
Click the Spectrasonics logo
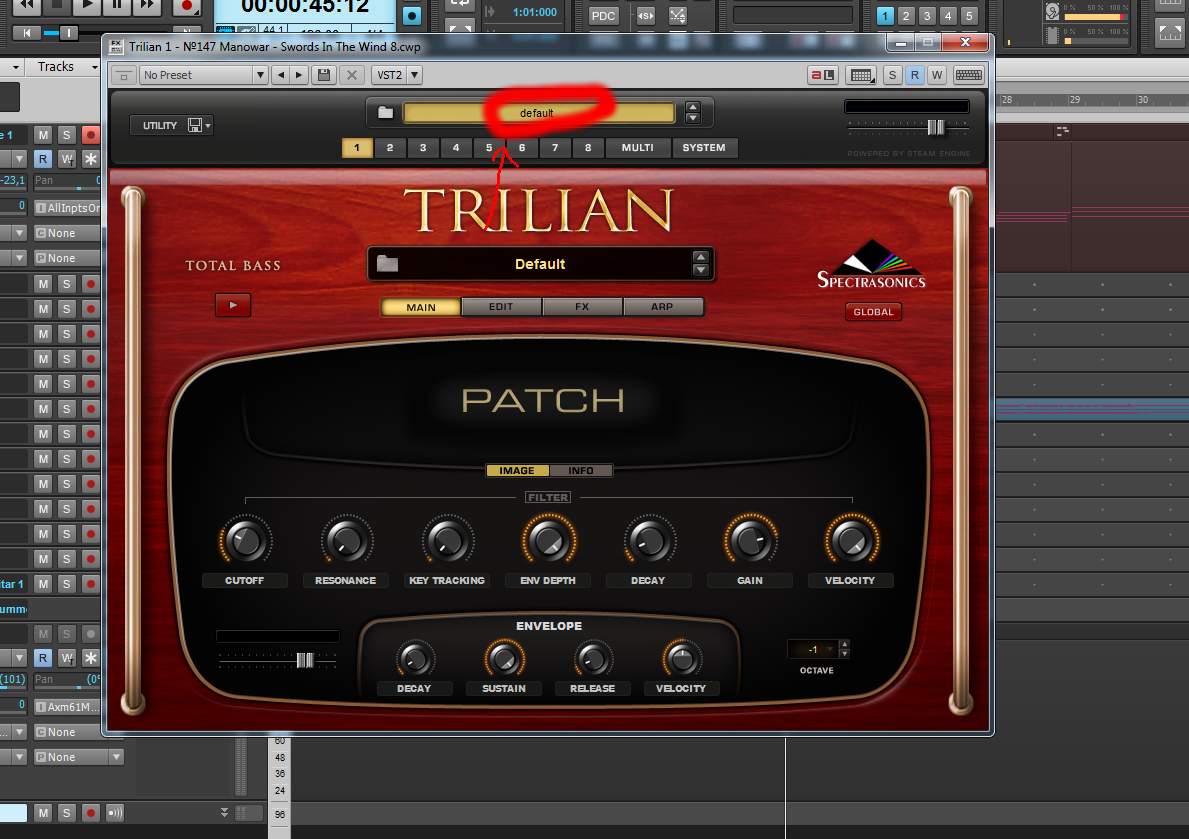(870, 265)
